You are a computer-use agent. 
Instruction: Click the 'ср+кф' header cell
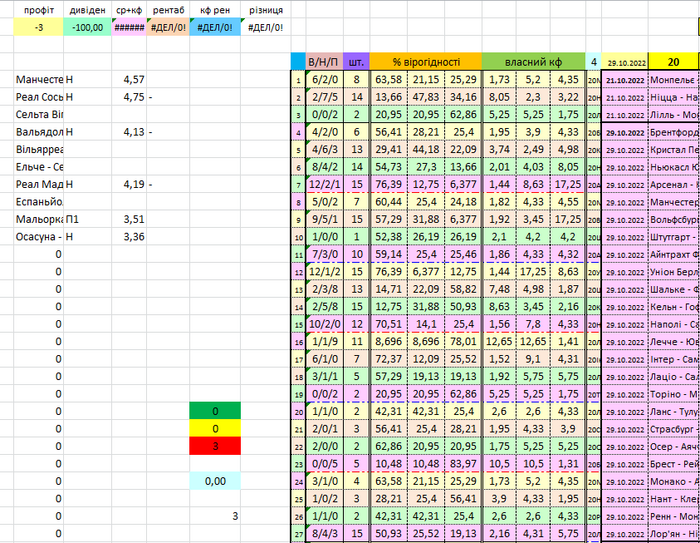pyautogui.click(x=129, y=10)
